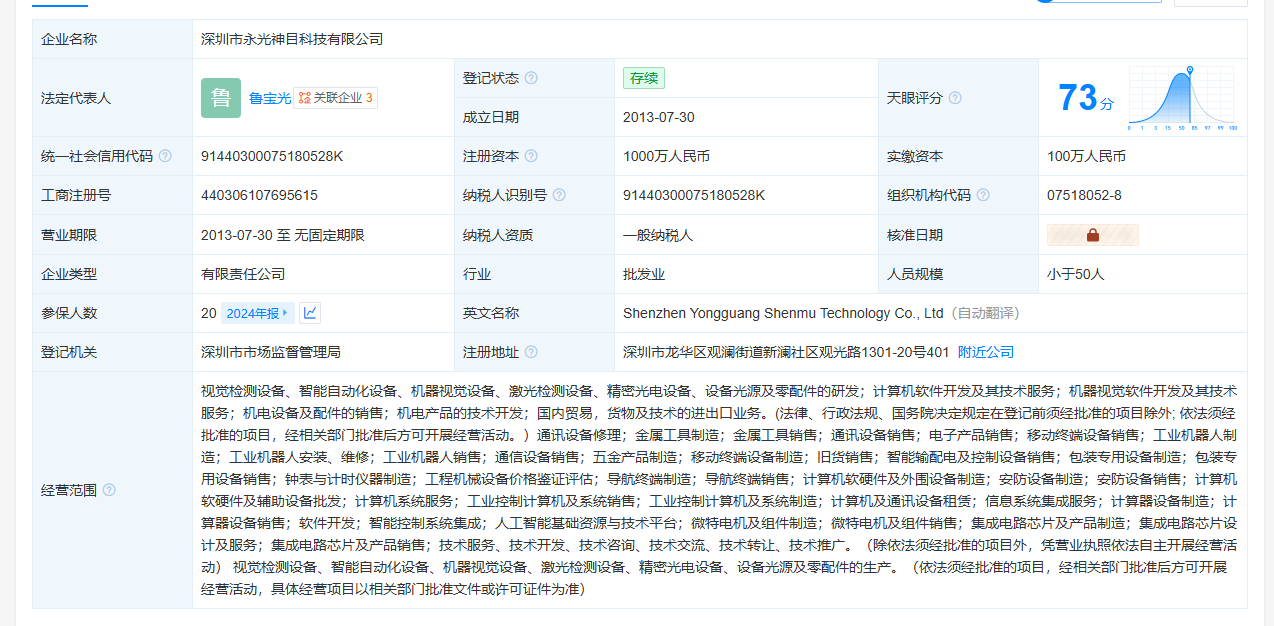The height and width of the screenshot is (626, 1274).
Task: Click the taxpayer ID 91440300075180528K under 纳税人识别号
Action: point(694,195)
